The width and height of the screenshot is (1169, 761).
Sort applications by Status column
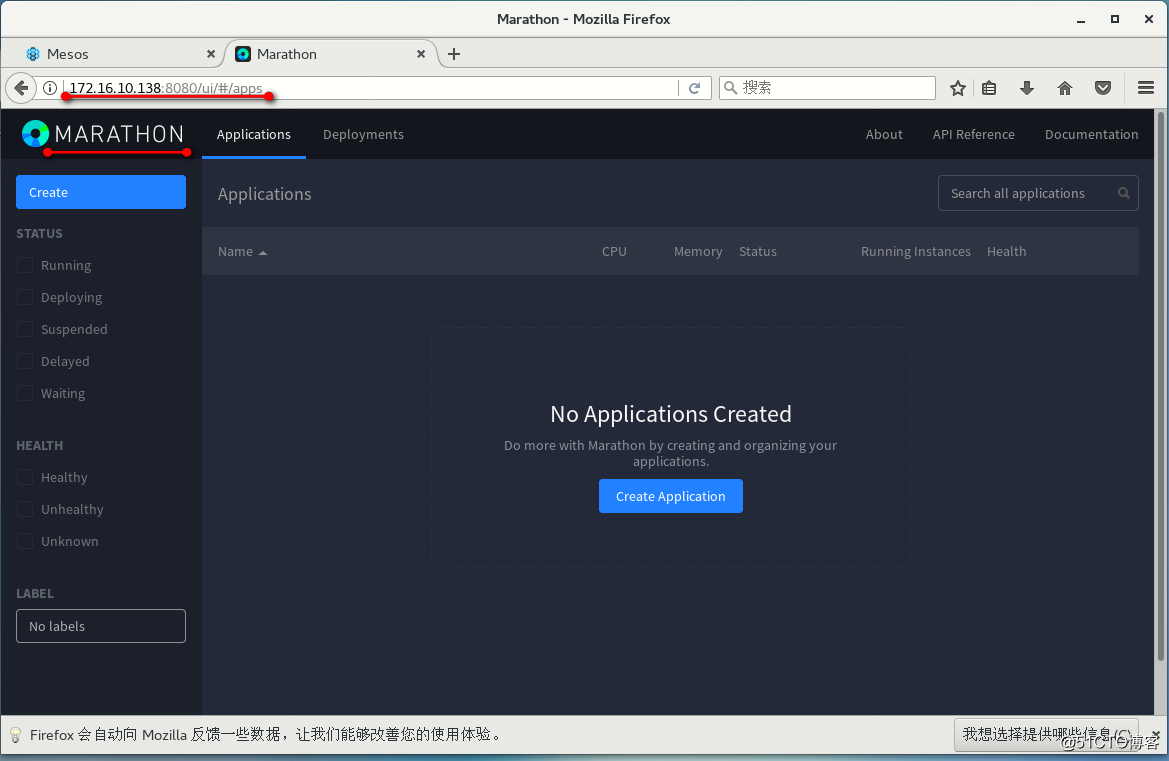click(x=757, y=251)
